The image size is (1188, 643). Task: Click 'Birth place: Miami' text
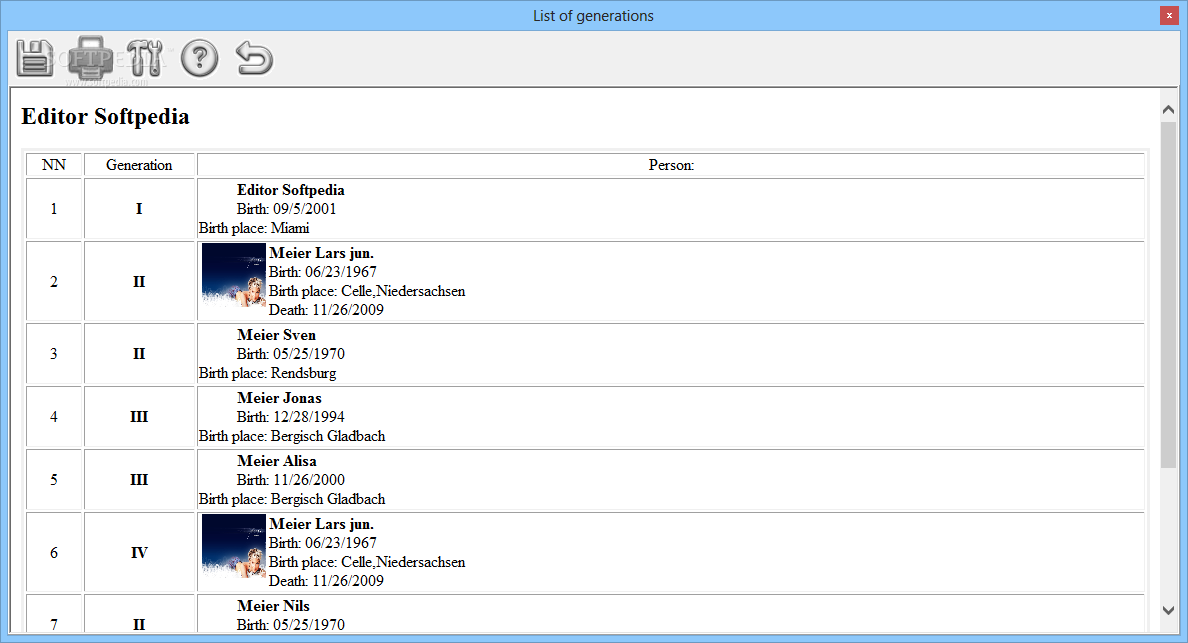pyautogui.click(x=254, y=228)
